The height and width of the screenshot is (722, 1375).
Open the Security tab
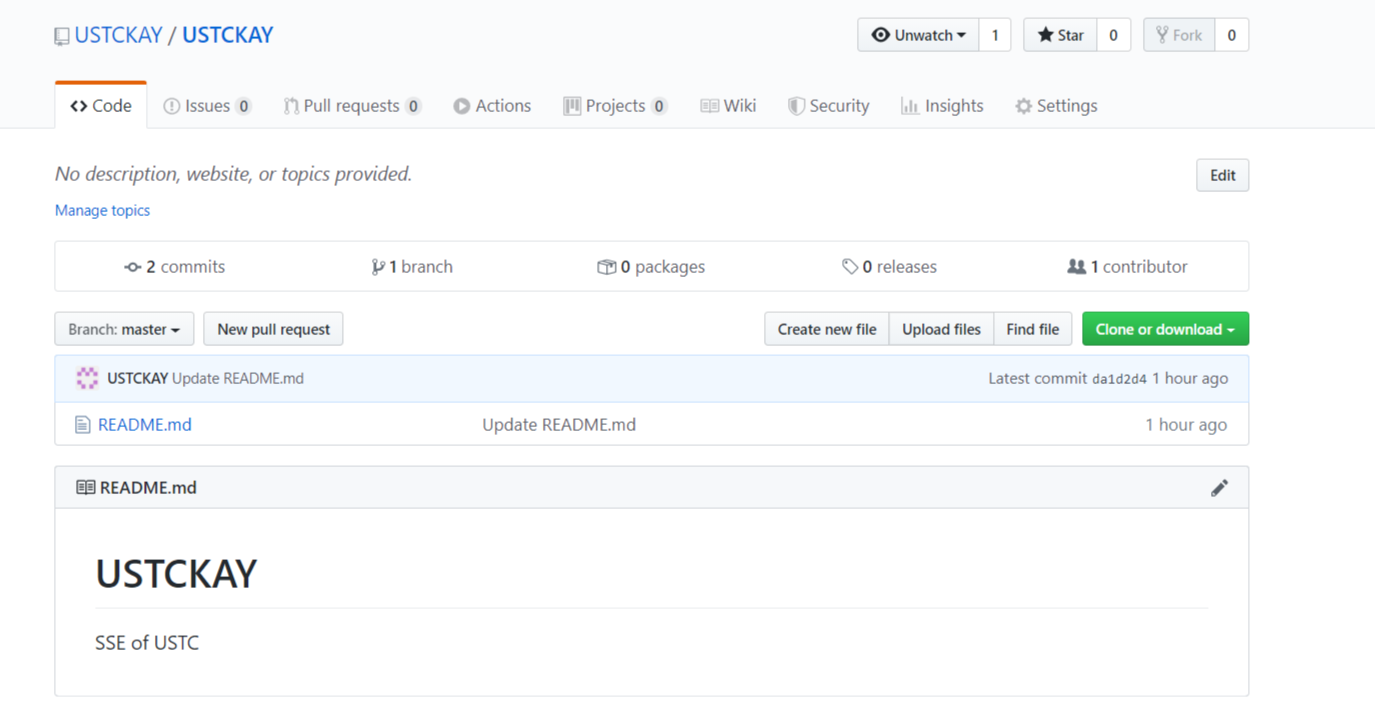pos(828,106)
